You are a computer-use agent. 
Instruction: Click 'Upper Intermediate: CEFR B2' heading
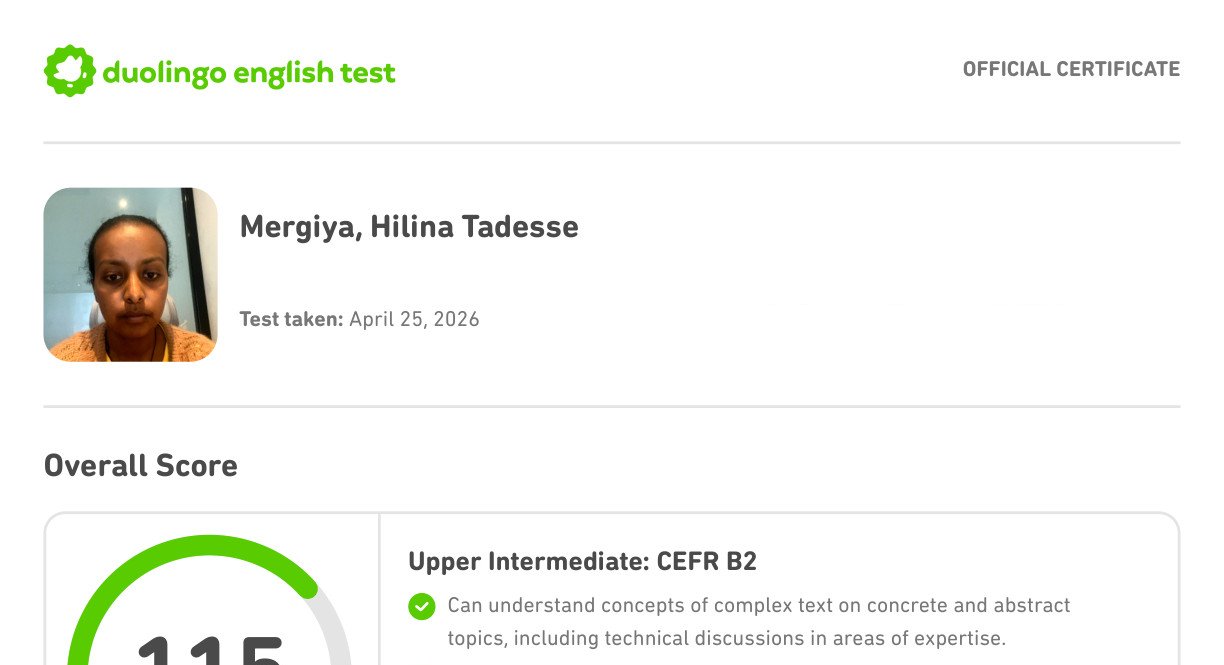[582, 562]
